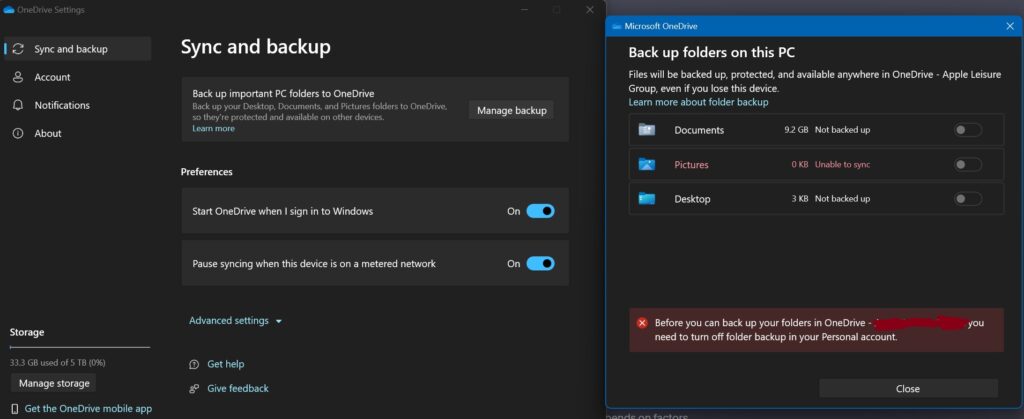Screen dimensions: 1024x419
Task: Click the '9.2 GB' Documents size
Action: pos(796,130)
